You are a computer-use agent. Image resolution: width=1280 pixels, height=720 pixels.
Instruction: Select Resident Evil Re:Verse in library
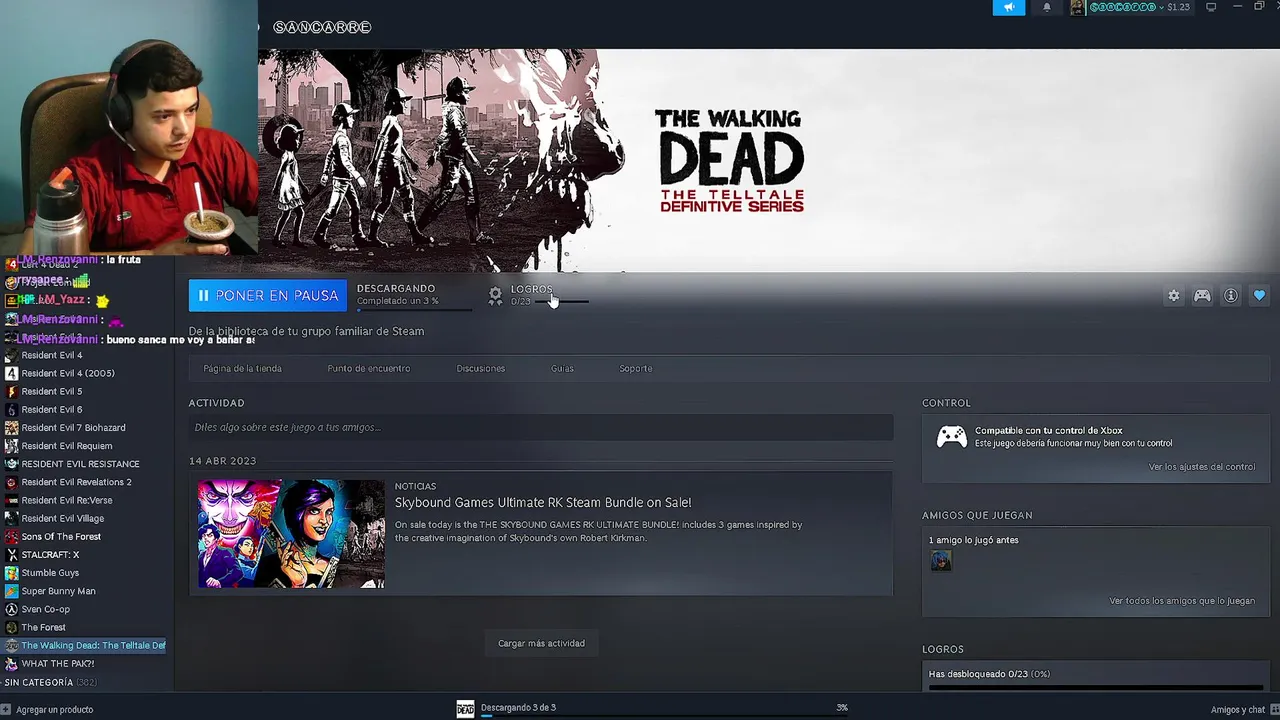pyautogui.click(x=67, y=500)
